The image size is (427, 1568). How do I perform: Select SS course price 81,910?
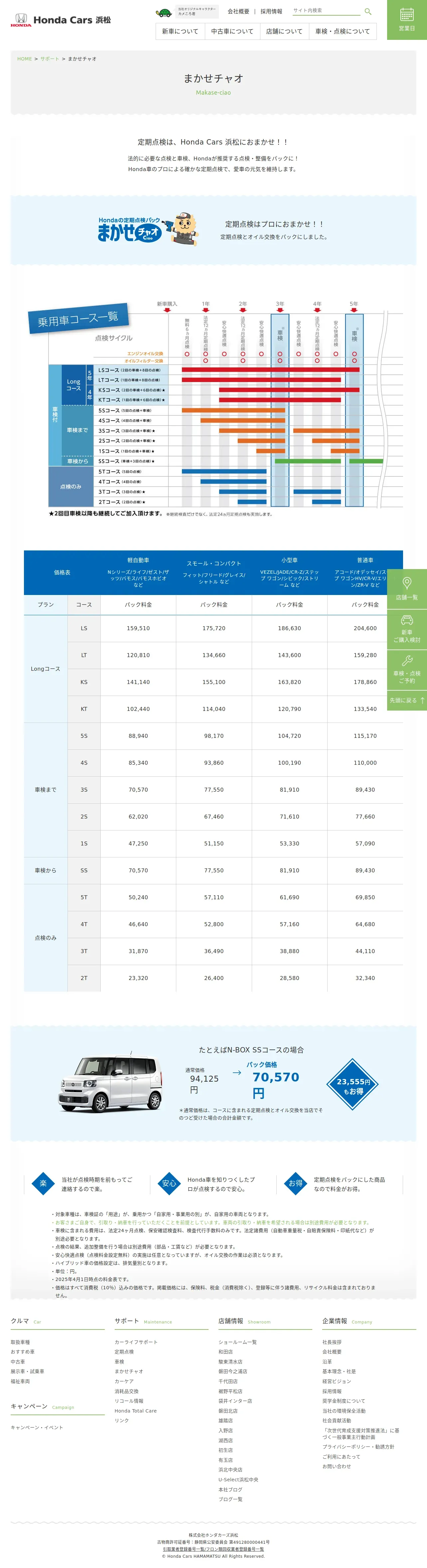[289, 870]
